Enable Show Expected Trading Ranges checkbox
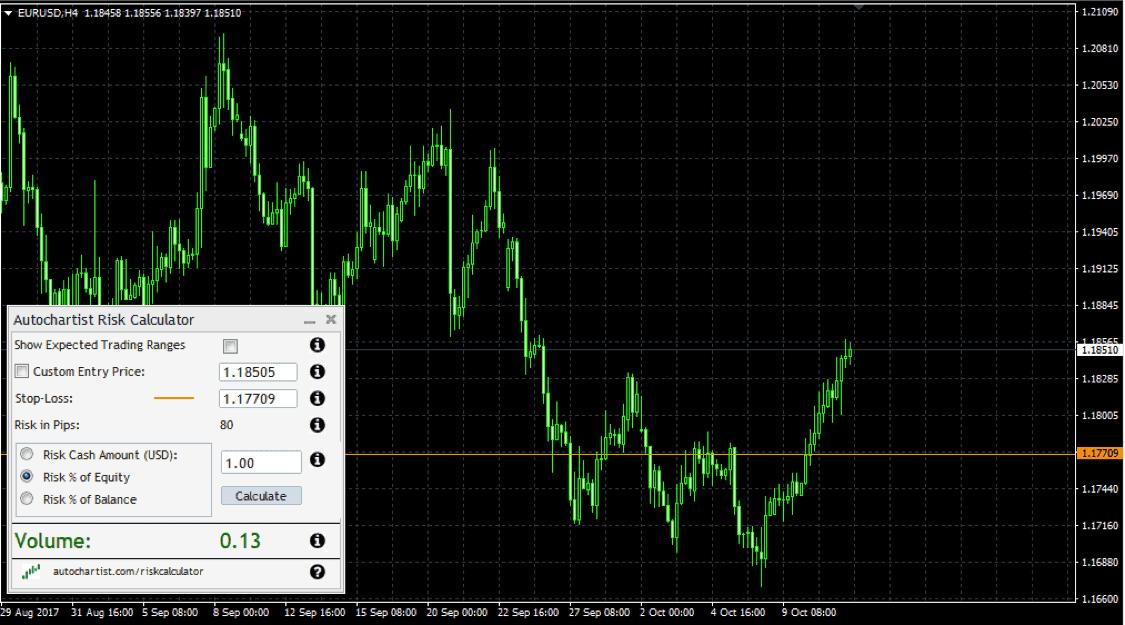Viewport: 1125px width, 625px height. 230,347
